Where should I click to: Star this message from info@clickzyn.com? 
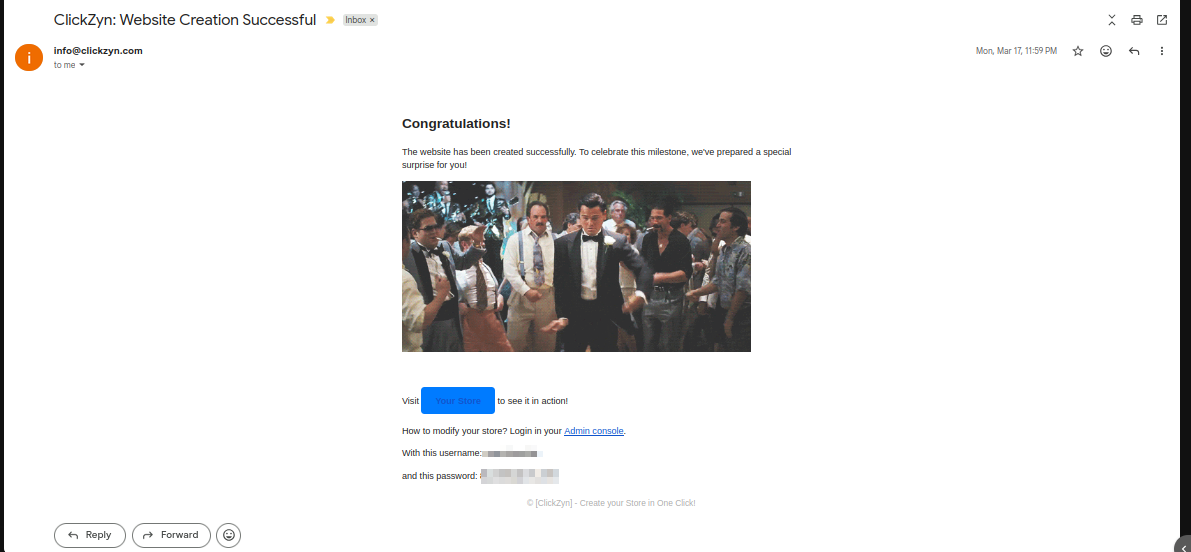click(1078, 51)
